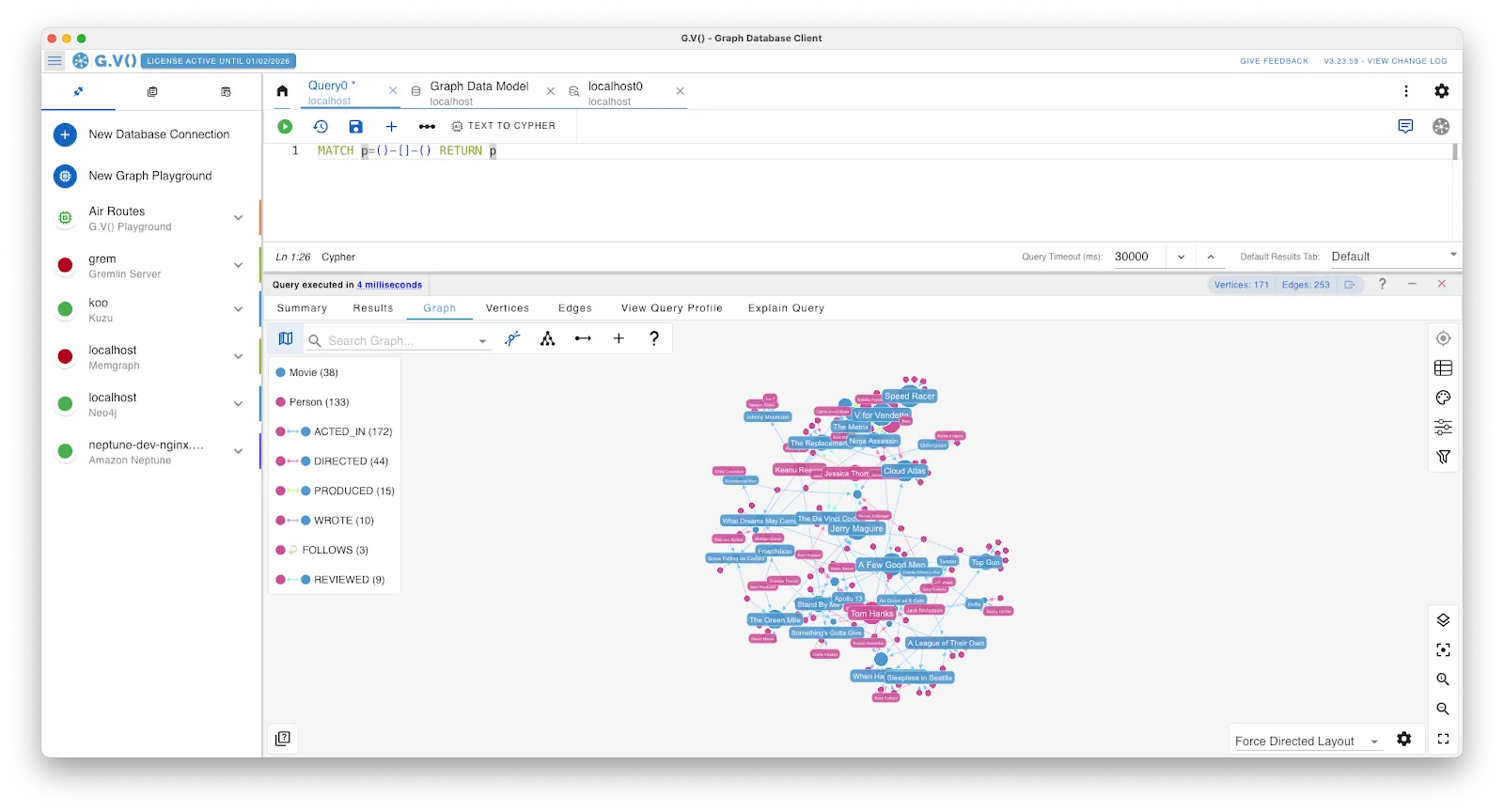Add a new query with the plus icon
The height and width of the screenshot is (812, 1504).
point(391,126)
